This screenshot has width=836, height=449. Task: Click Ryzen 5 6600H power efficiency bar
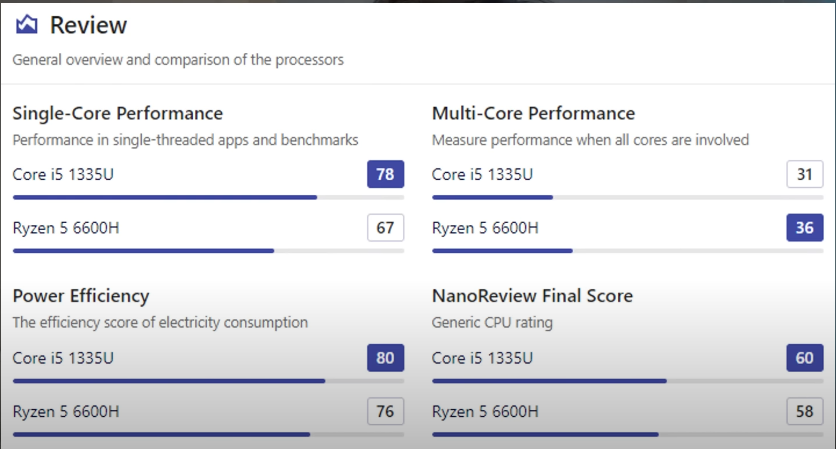[x=208, y=435]
